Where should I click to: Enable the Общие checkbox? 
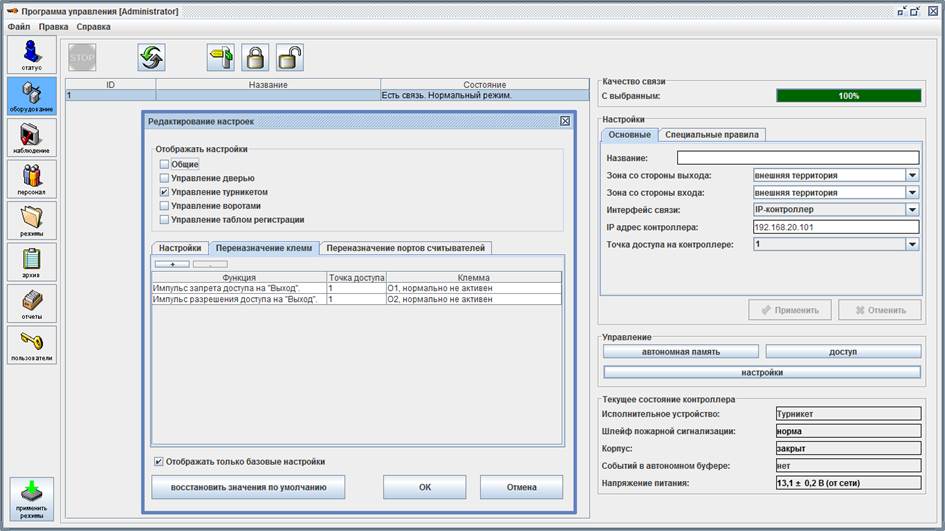[x=164, y=164]
